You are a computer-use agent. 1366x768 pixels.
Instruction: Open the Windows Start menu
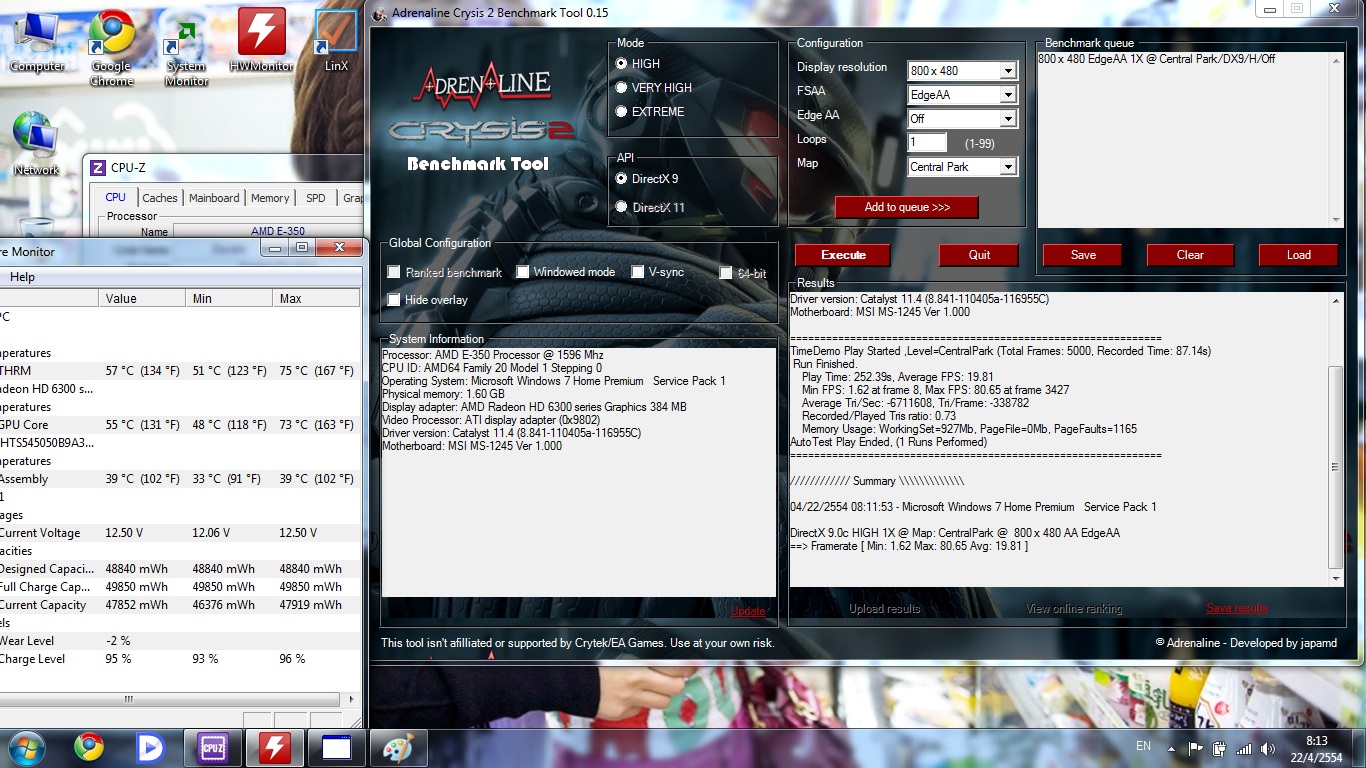pyautogui.click(x=26, y=747)
